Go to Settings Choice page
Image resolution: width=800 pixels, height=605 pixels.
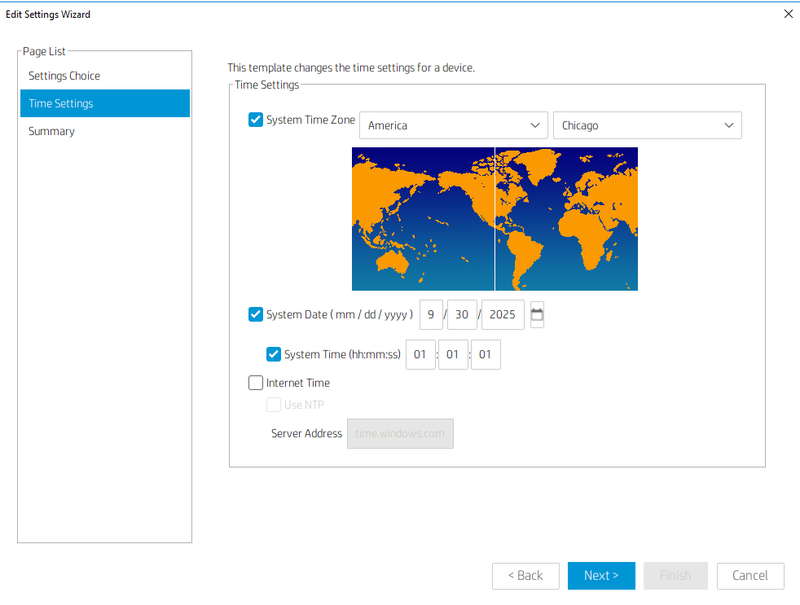point(64,76)
